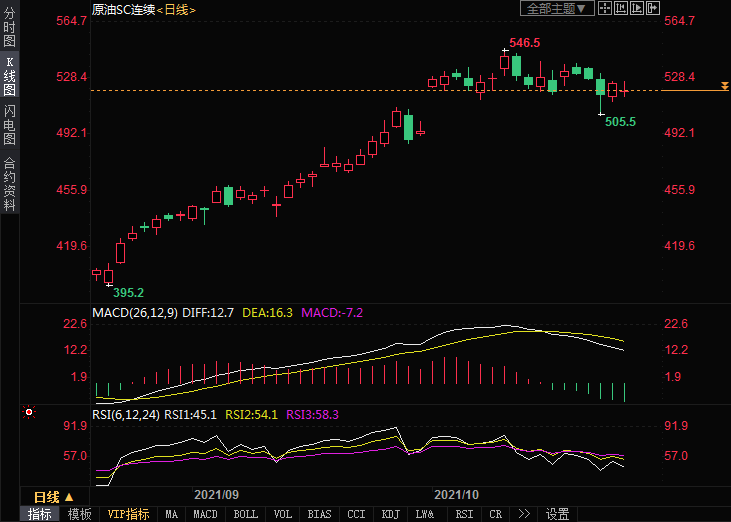Click the play-style chart icon at top right
This screenshot has height=522, width=731.
(637, 8)
